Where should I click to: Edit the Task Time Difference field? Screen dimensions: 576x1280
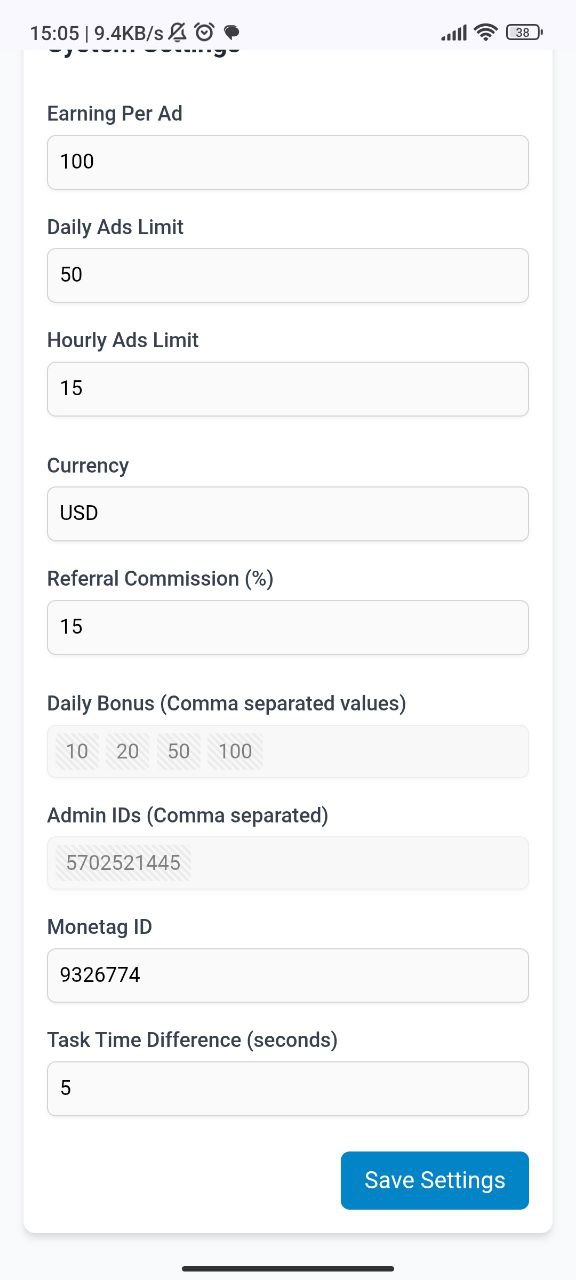(x=288, y=1088)
